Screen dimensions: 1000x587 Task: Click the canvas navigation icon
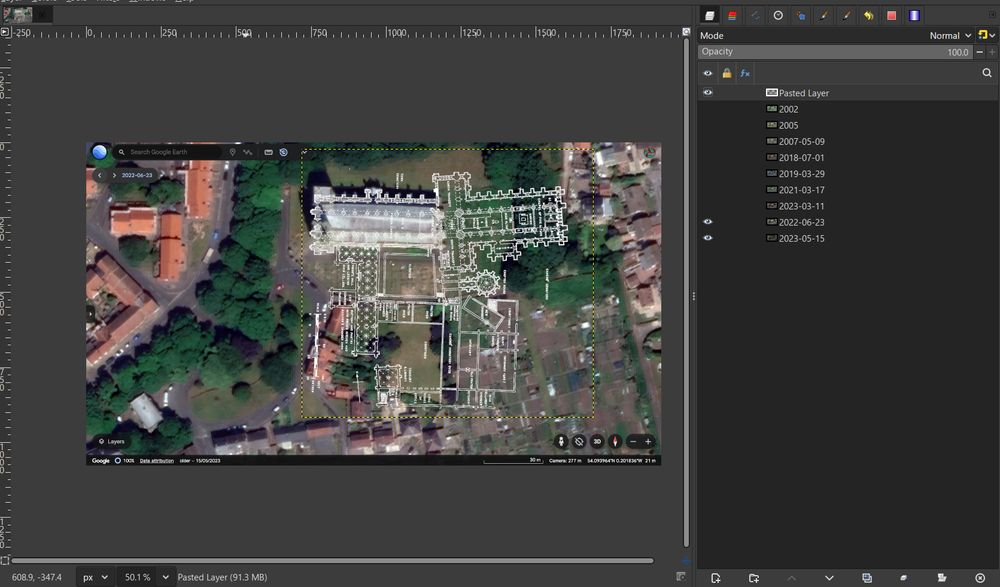[686, 561]
